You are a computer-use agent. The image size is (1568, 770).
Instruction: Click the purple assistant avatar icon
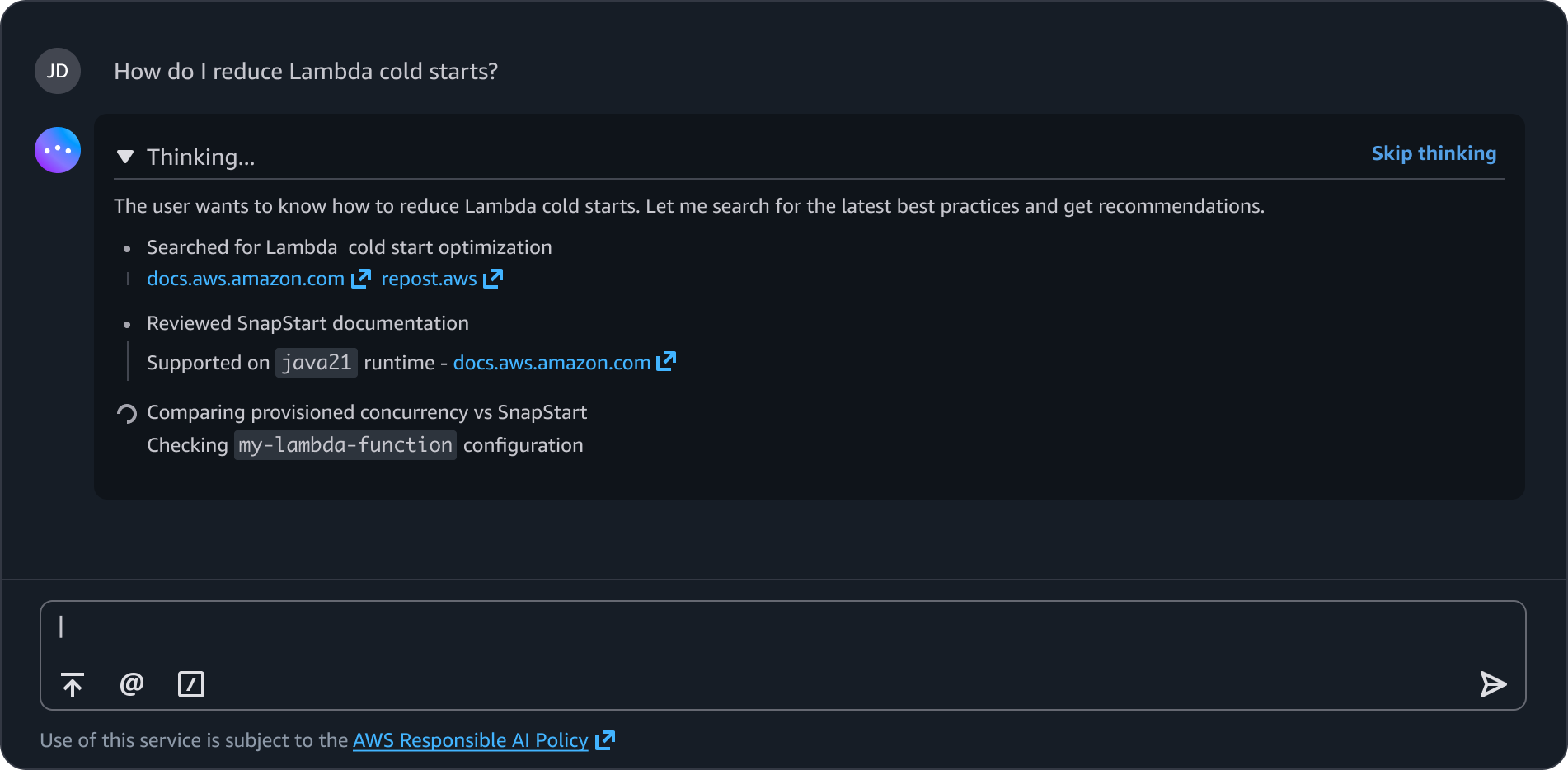tap(58, 150)
